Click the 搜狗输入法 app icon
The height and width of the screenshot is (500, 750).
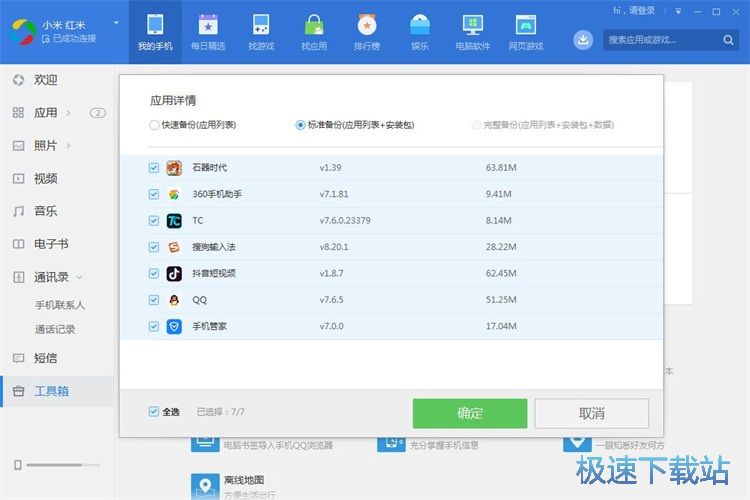tap(174, 247)
